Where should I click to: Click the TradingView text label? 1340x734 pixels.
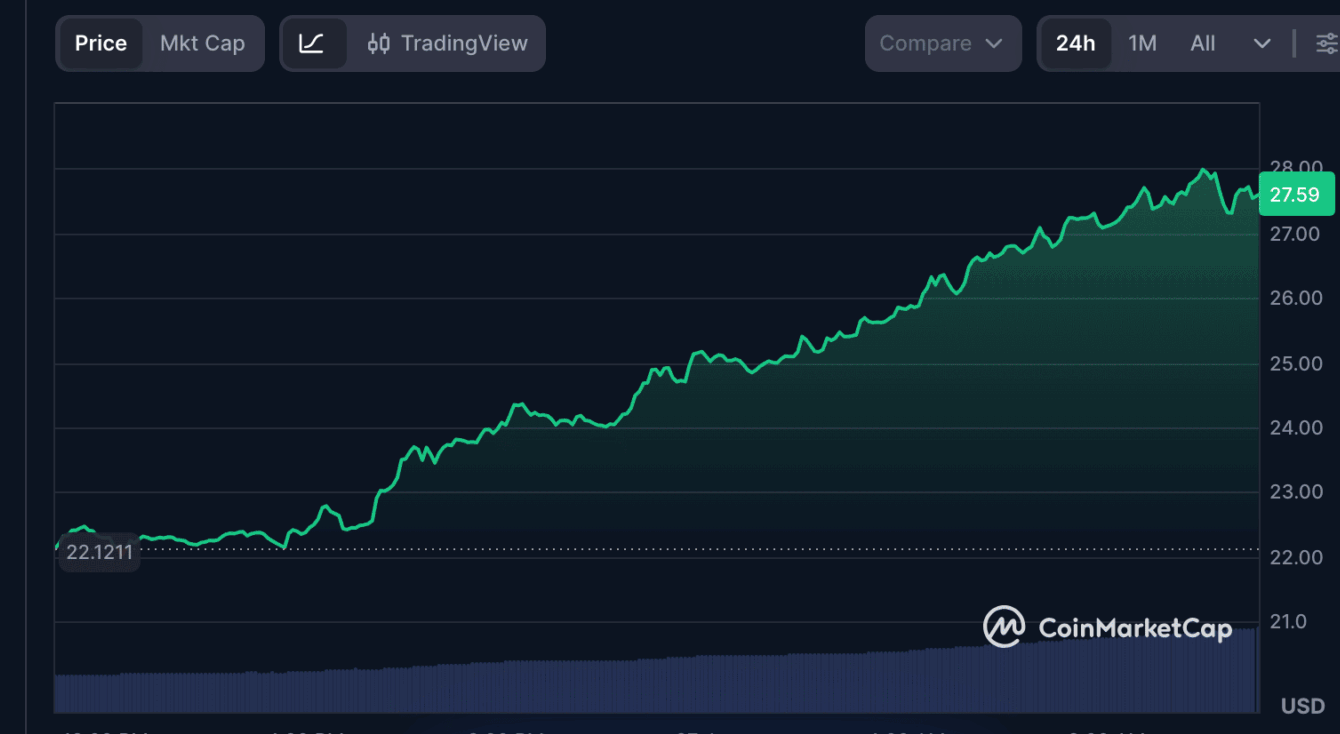[x=463, y=43]
